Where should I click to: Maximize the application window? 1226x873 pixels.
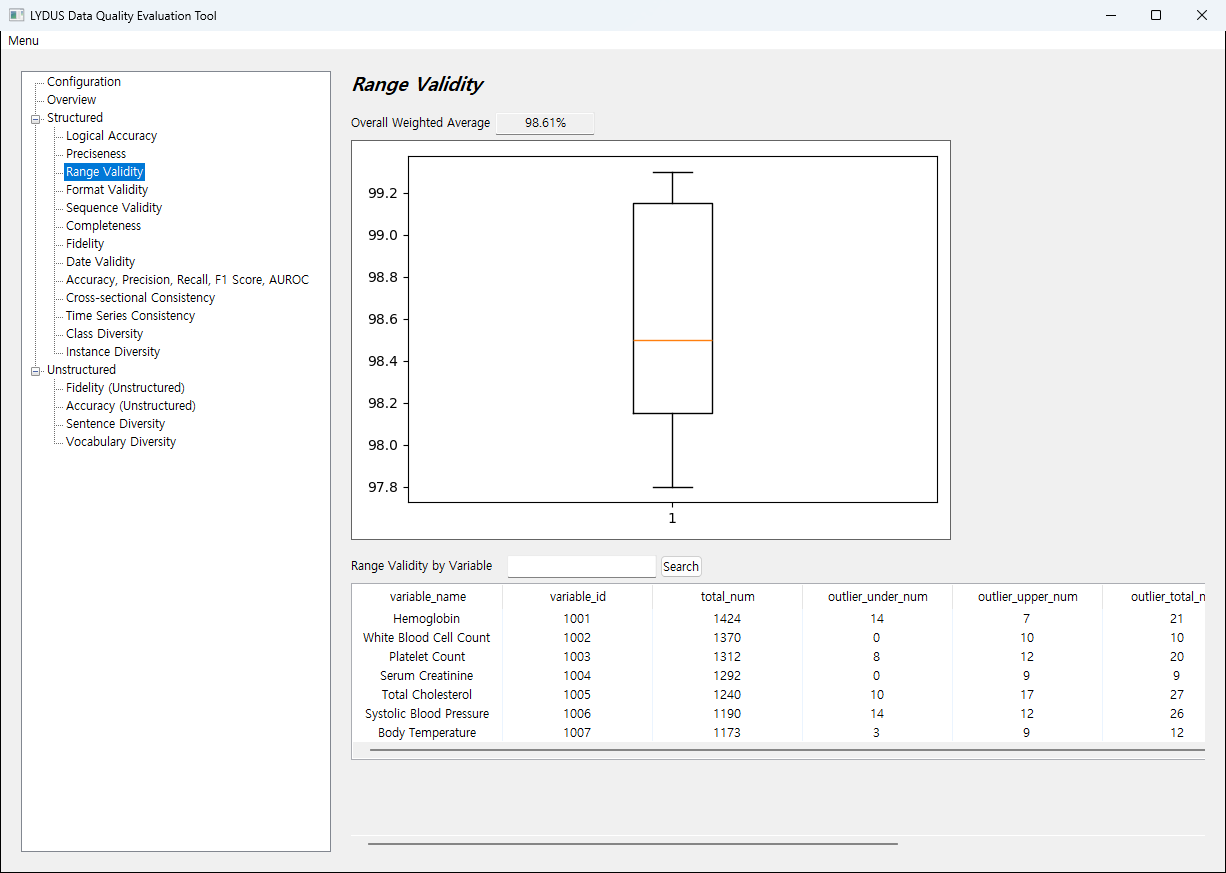pos(1156,15)
